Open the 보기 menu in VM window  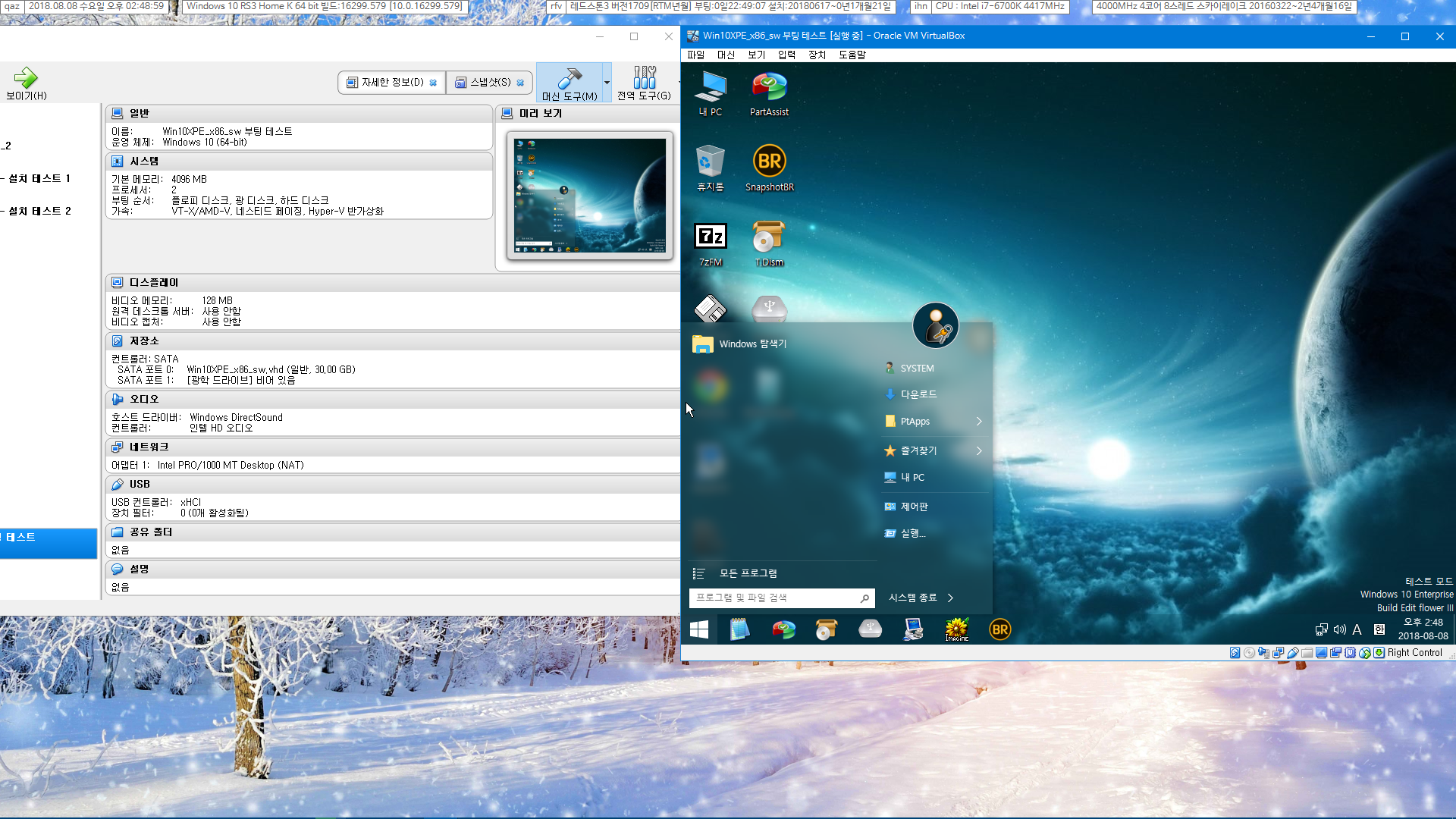coord(756,55)
